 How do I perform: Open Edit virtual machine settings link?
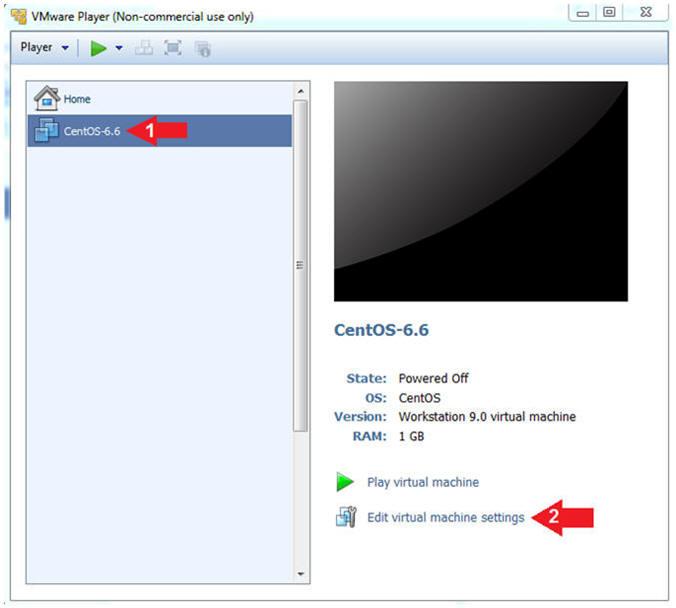pyautogui.click(x=445, y=517)
